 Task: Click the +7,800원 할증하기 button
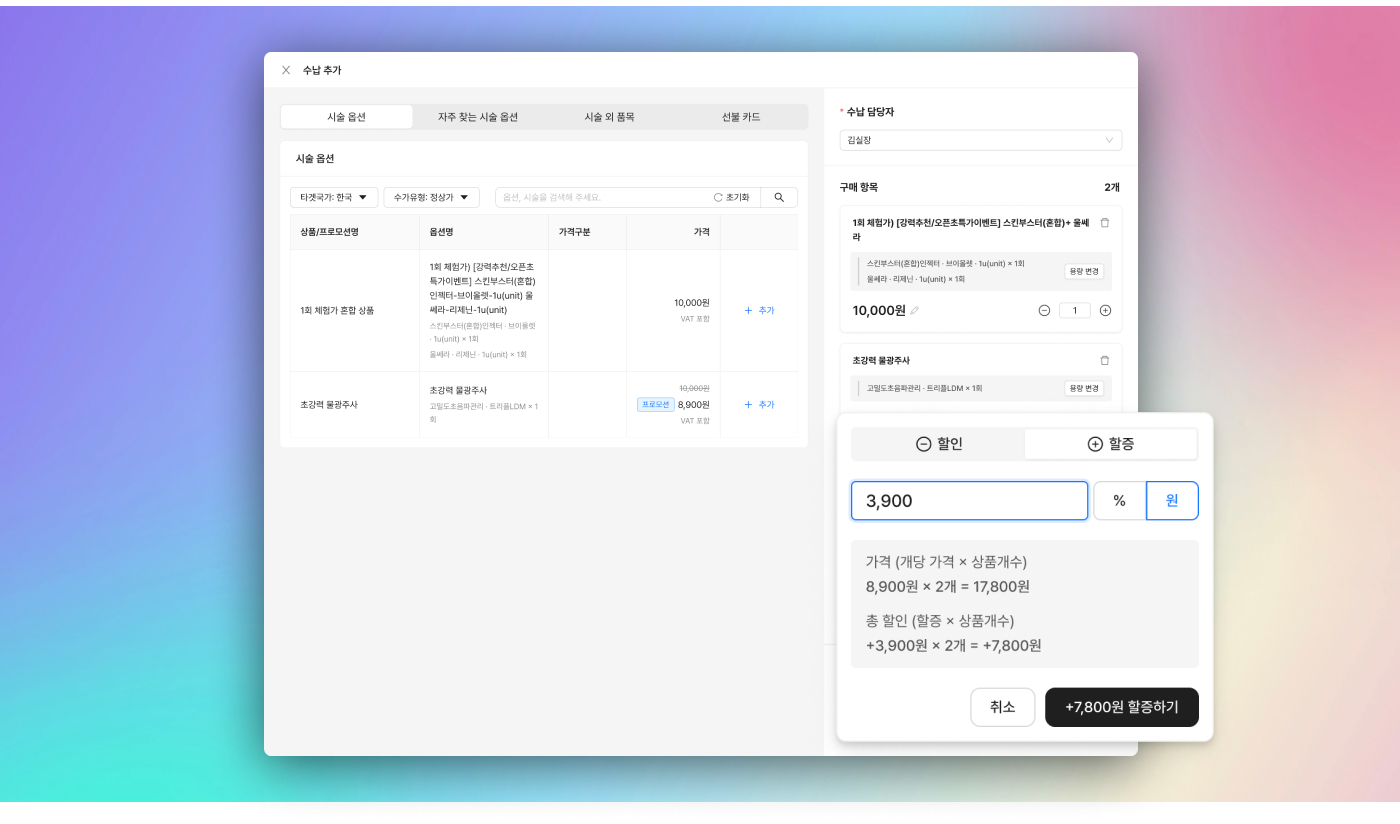click(1122, 707)
